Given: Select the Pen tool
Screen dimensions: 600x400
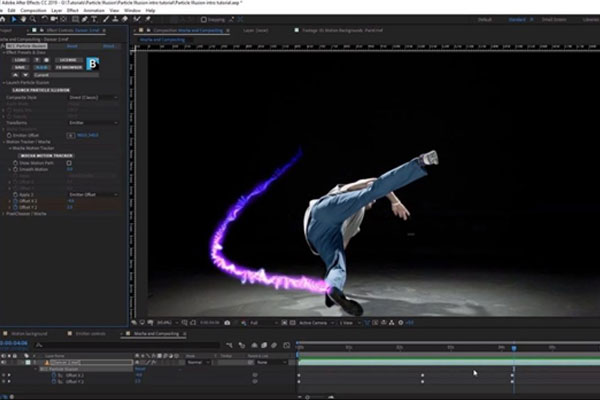Looking at the screenshot, I should click(x=85, y=19).
